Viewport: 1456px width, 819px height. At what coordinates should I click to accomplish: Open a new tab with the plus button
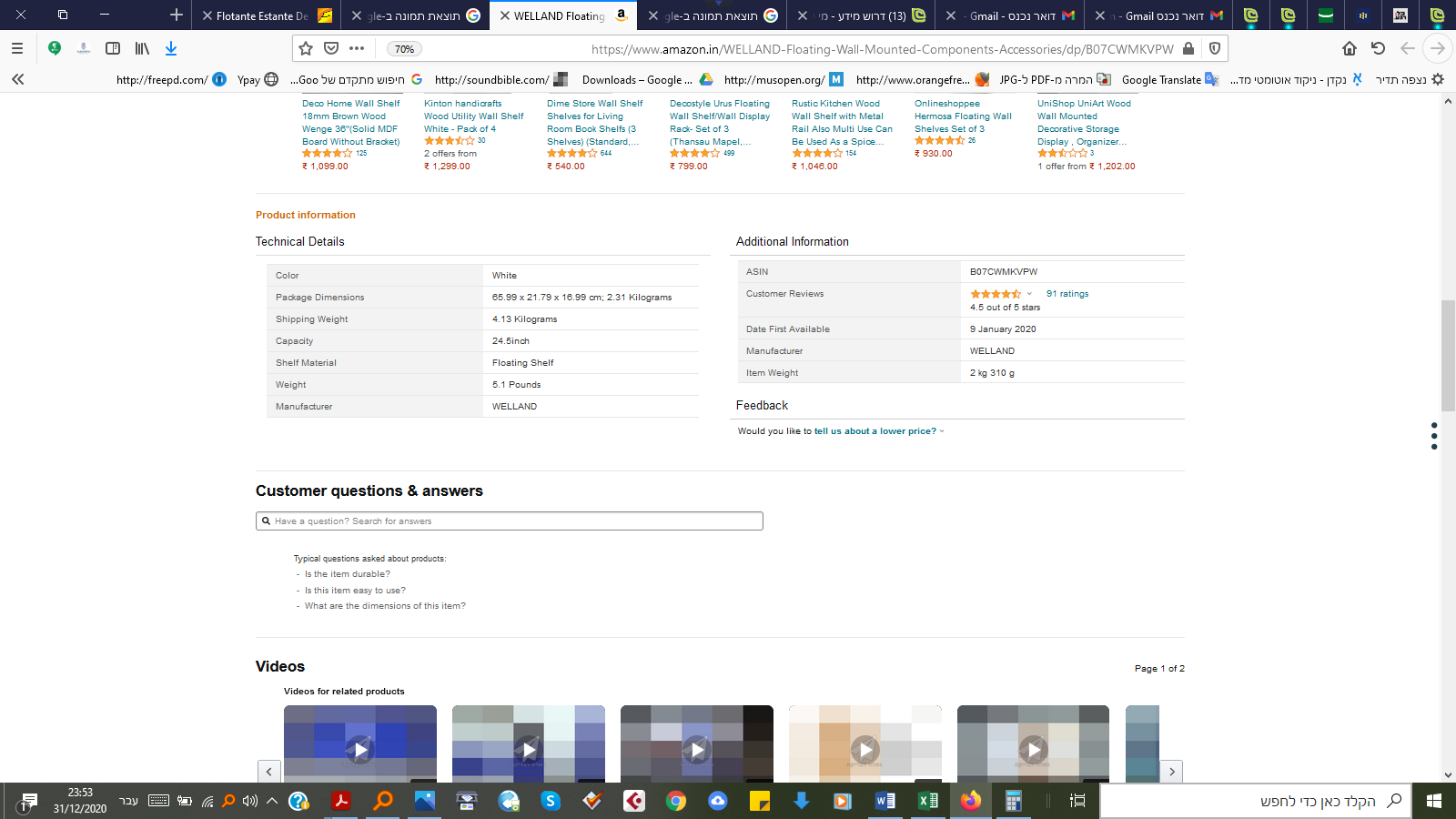coord(177,15)
